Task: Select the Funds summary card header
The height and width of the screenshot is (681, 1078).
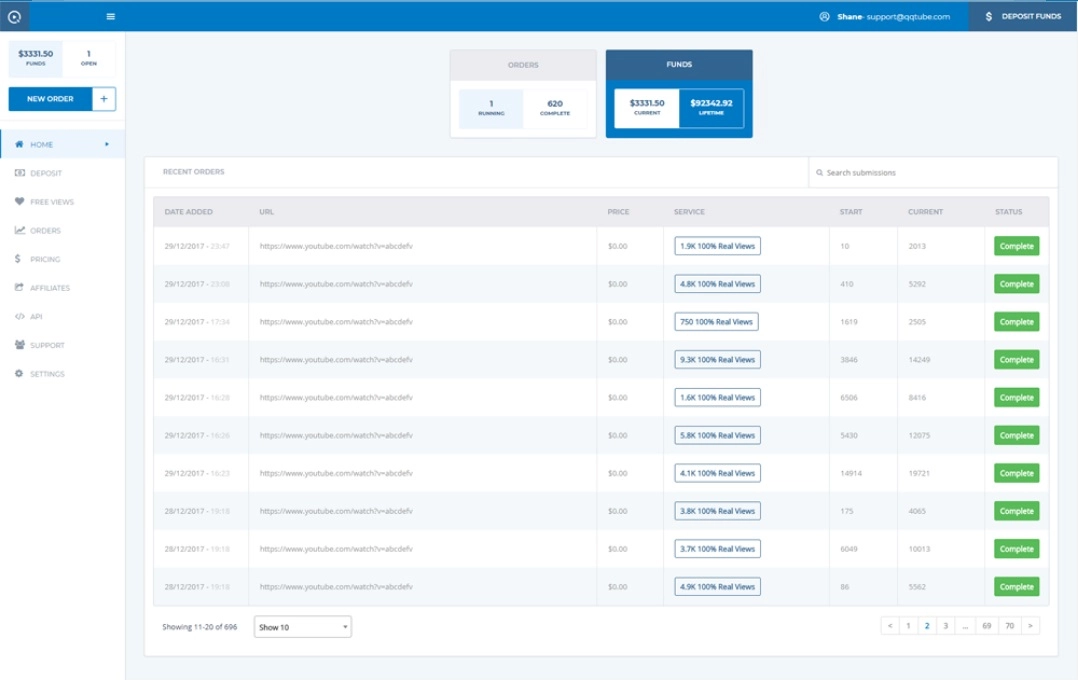Action: click(x=679, y=65)
